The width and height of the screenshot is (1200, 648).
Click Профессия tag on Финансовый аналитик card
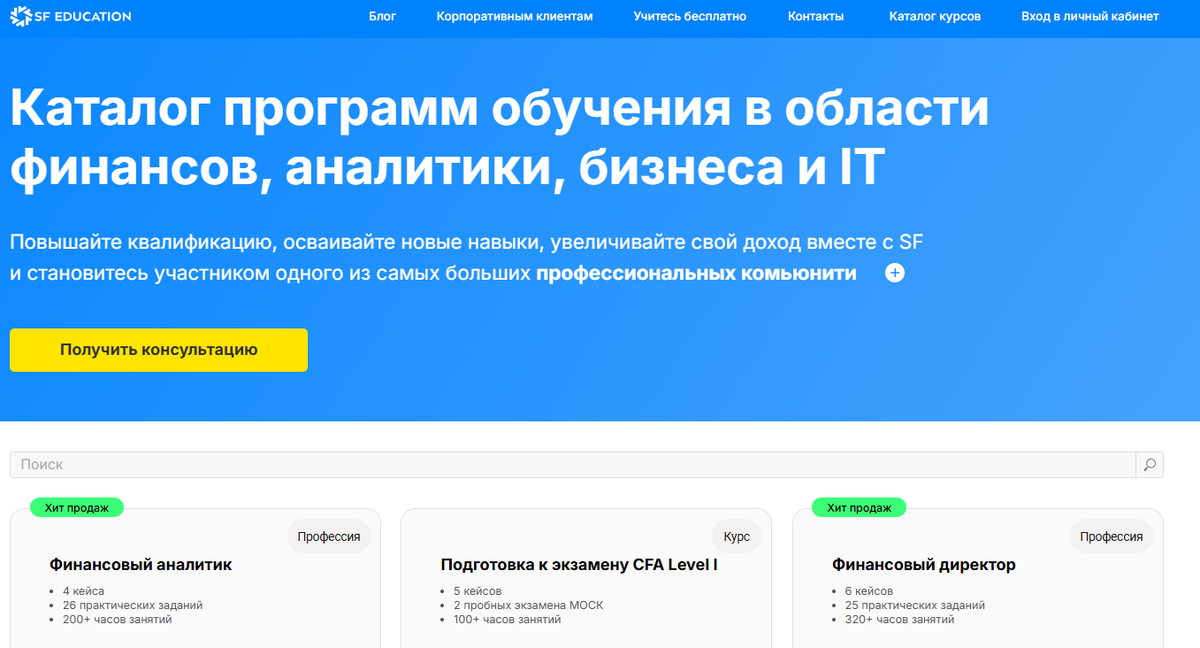point(329,536)
